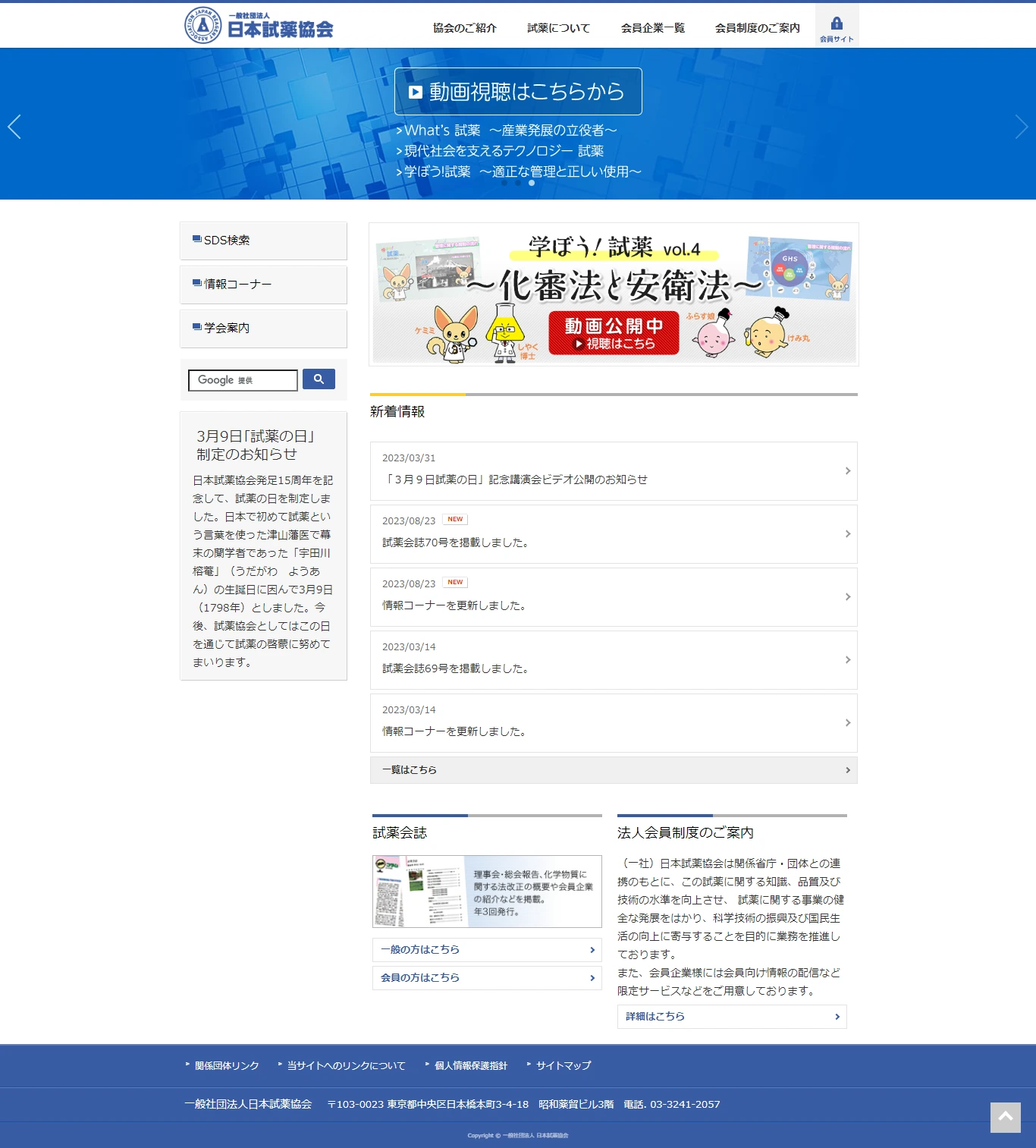Screen dimensions: 1036x1148
Task: Click 一覧はこちら label text
Action: (x=410, y=770)
